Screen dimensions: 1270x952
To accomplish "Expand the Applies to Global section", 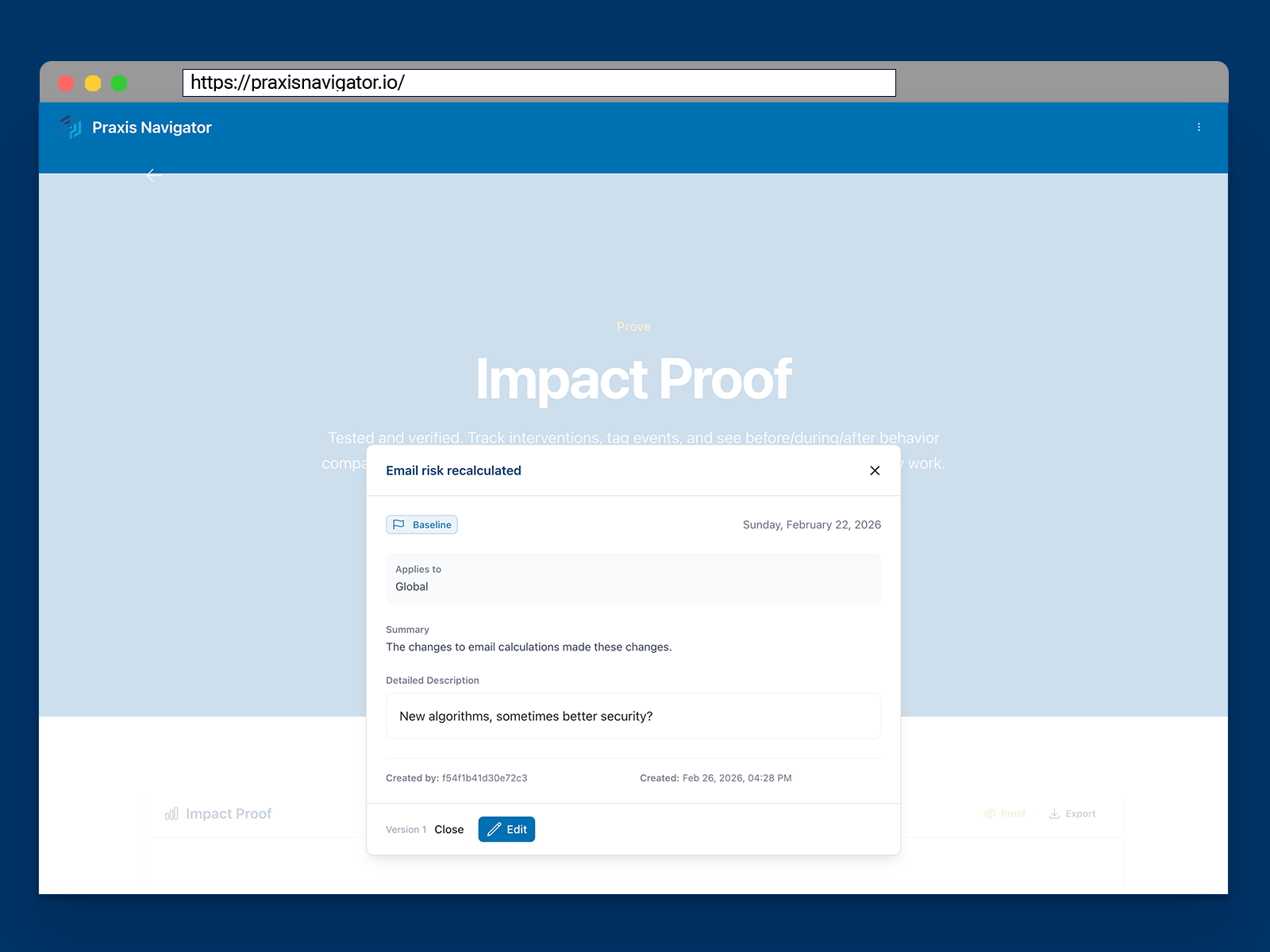I will point(633,578).
